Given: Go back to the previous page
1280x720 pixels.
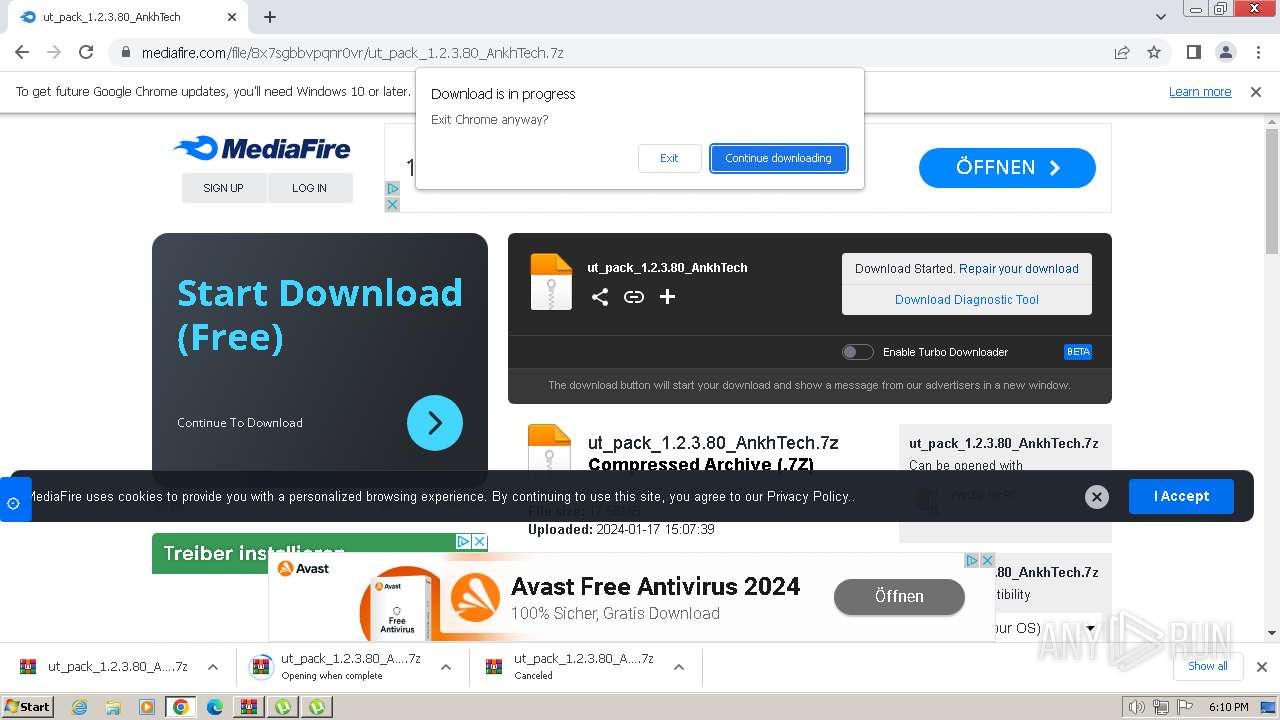Looking at the screenshot, I should [22, 52].
